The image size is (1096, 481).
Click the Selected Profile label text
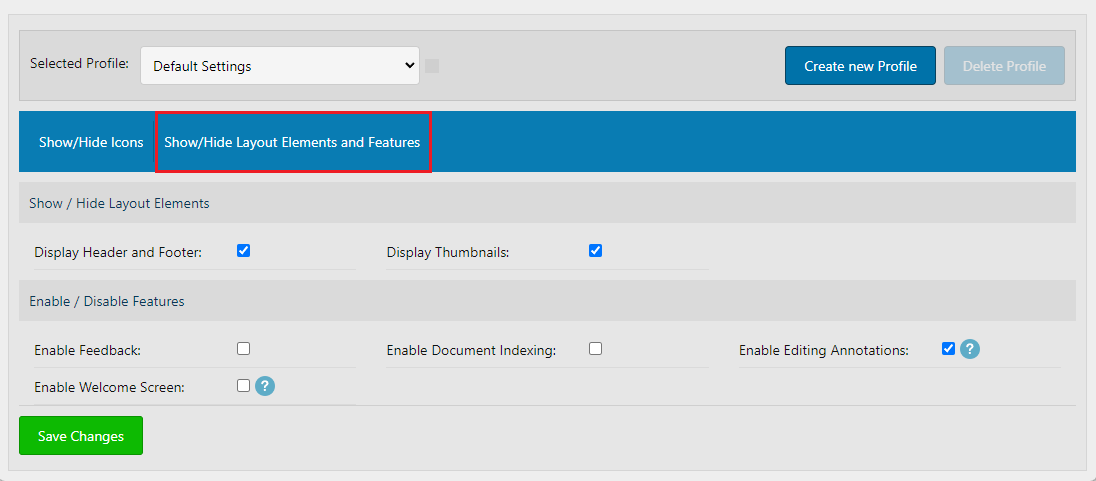(x=79, y=63)
